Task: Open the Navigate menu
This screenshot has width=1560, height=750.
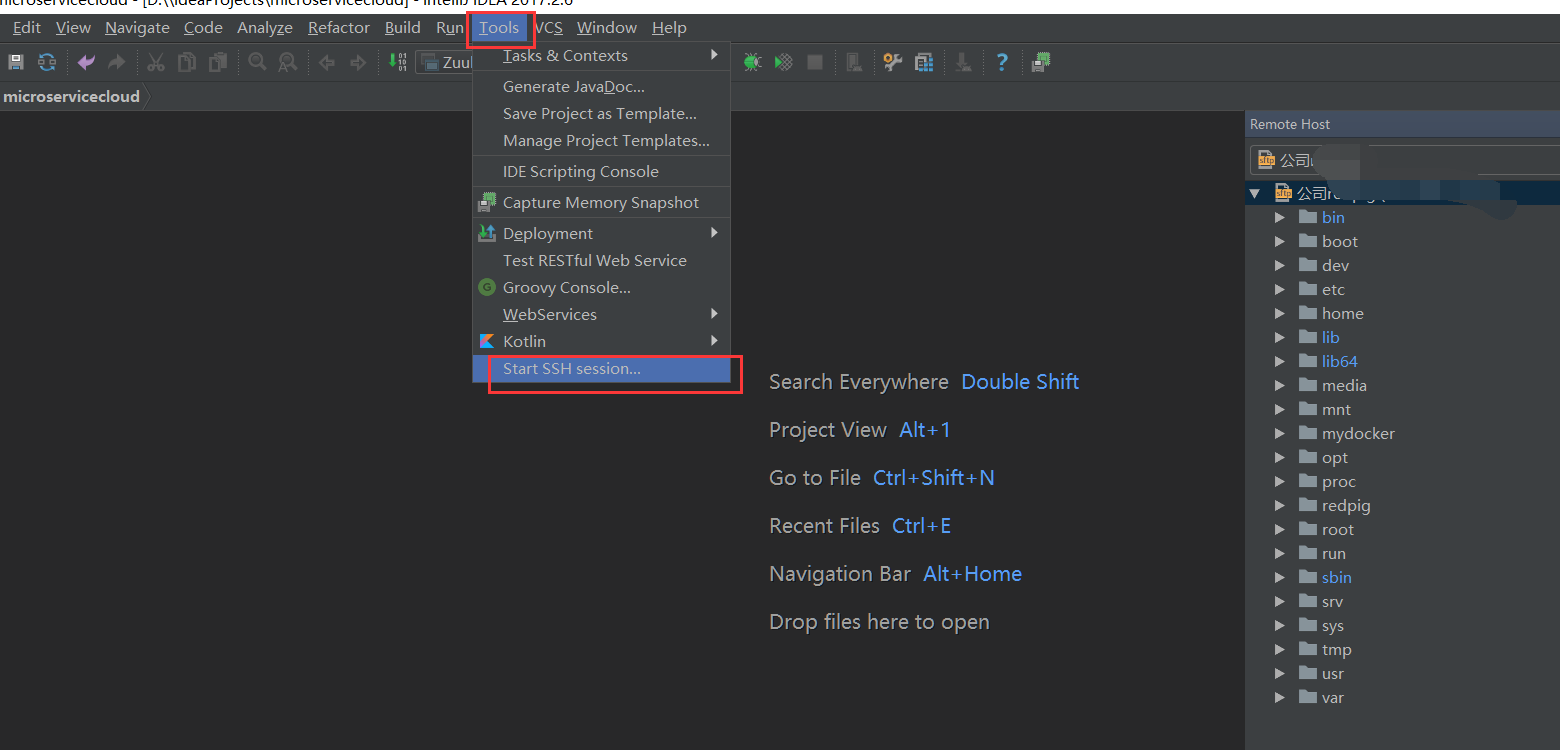Action: click(137, 27)
